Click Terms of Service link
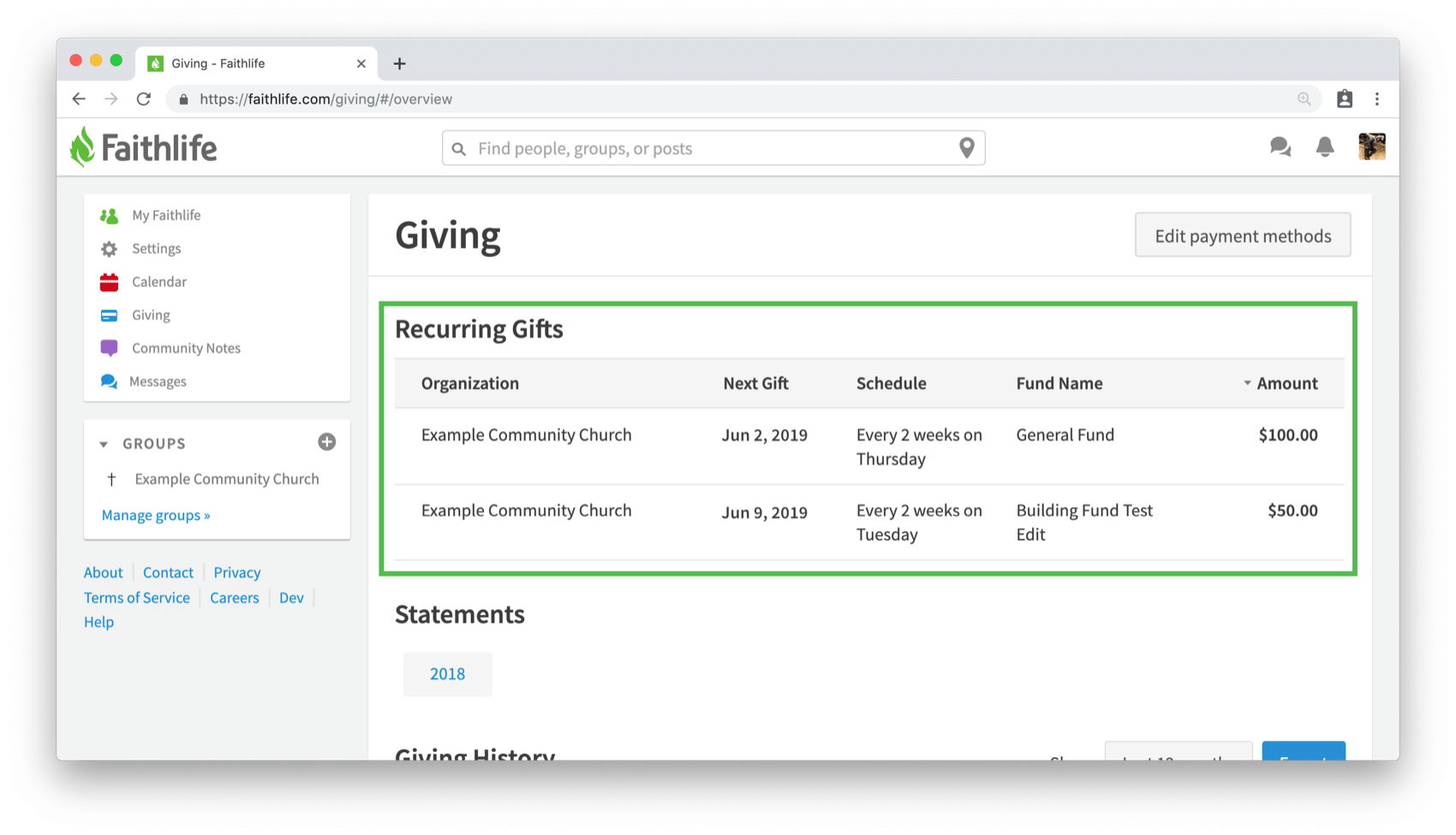The image size is (1456, 835). [137, 598]
